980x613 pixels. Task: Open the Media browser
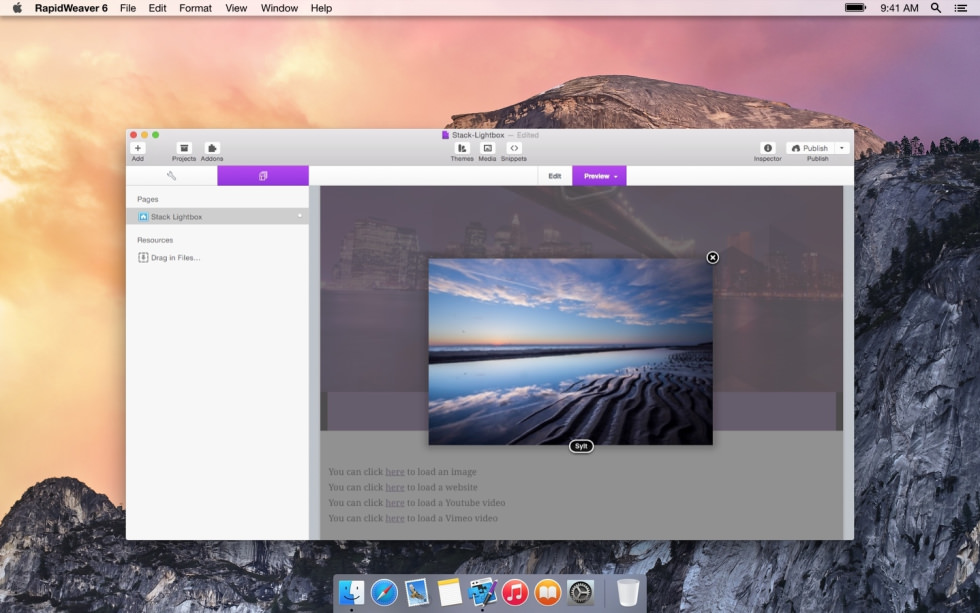(x=488, y=148)
